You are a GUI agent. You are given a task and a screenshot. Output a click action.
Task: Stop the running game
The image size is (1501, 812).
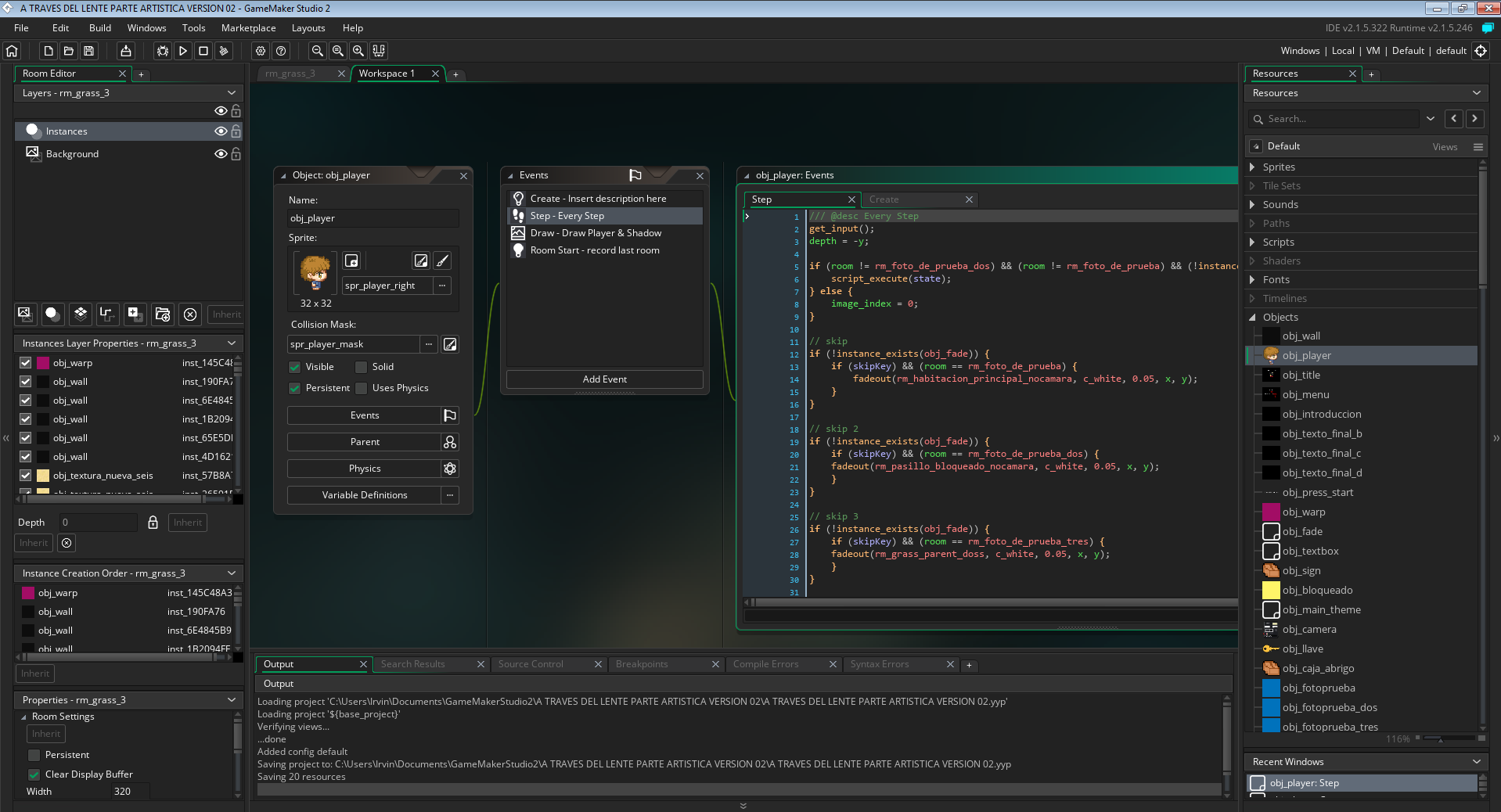tap(203, 51)
